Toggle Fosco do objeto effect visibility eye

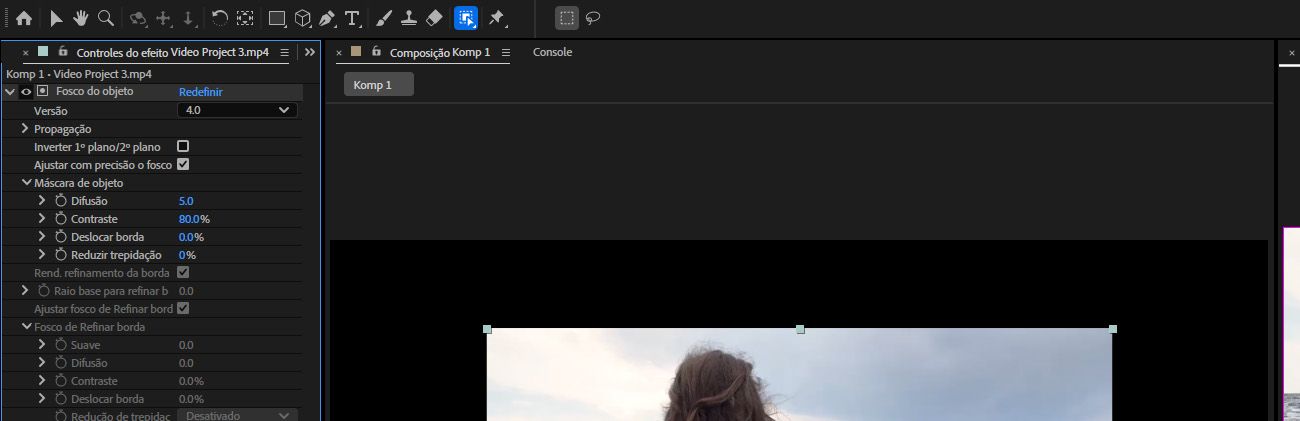[x=26, y=91]
